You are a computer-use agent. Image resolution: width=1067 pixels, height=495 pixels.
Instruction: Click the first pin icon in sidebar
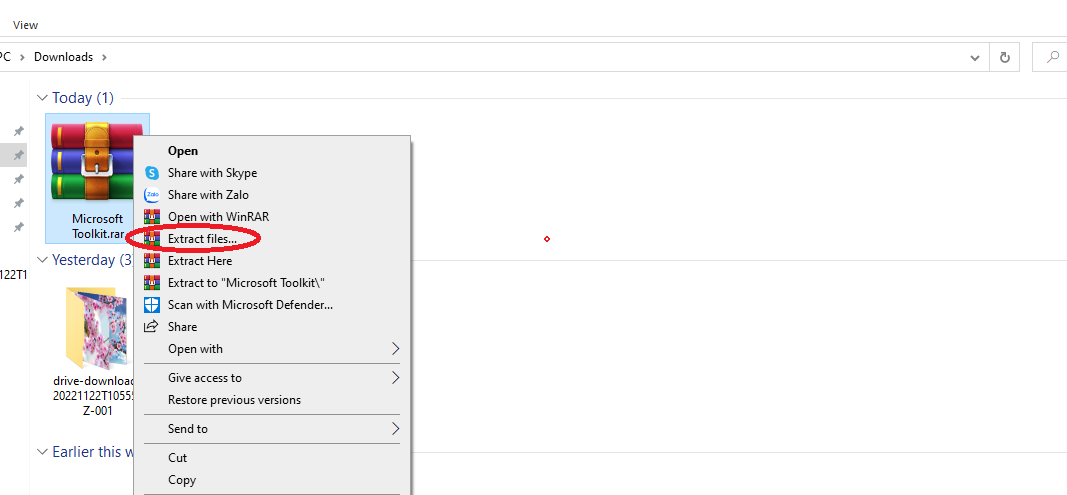pos(19,131)
